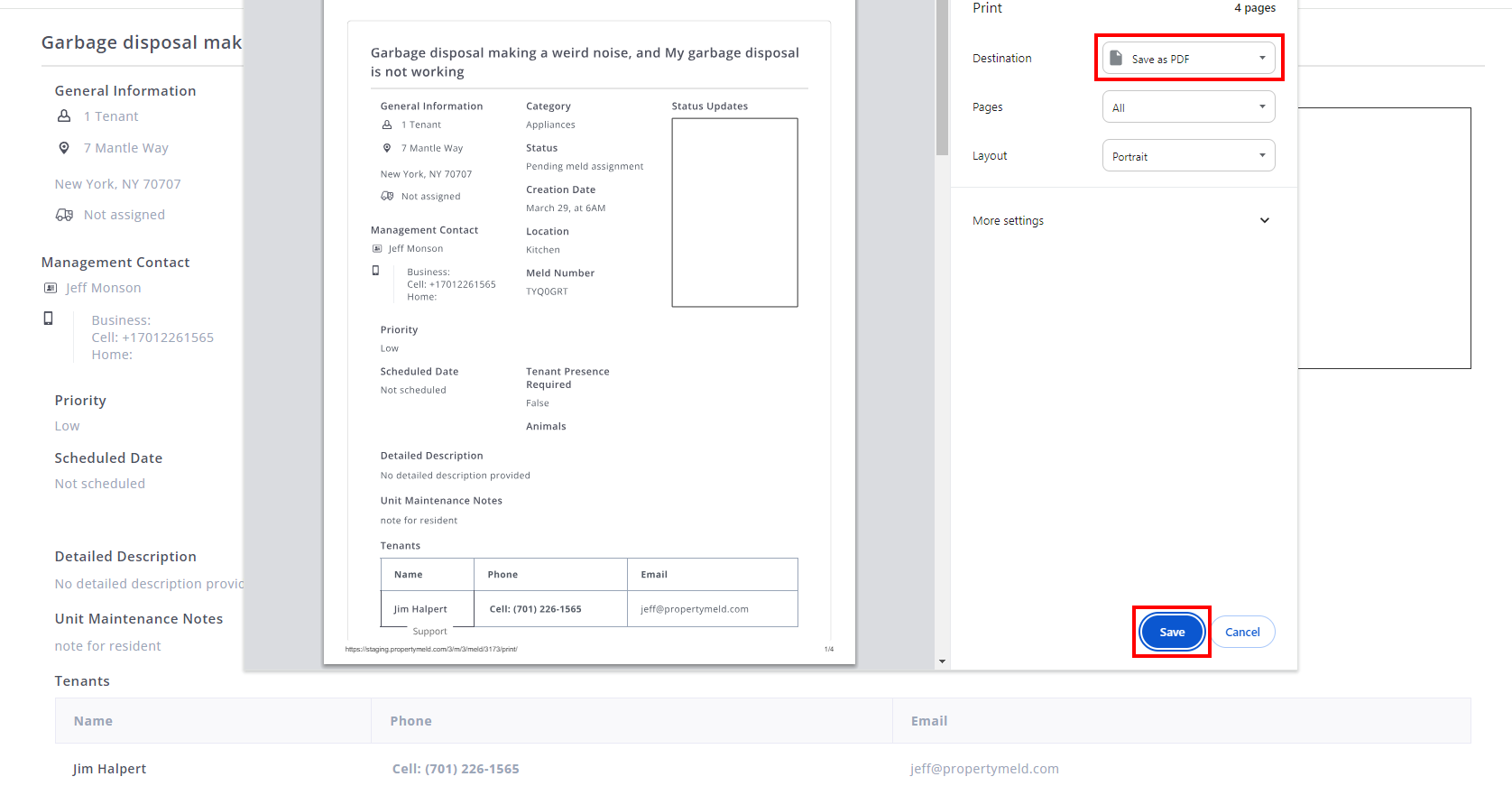The image size is (1512, 786).
Task: Click the tenant person icon beside "1 Tenant" on the page
Action: [x=64, y=116]
